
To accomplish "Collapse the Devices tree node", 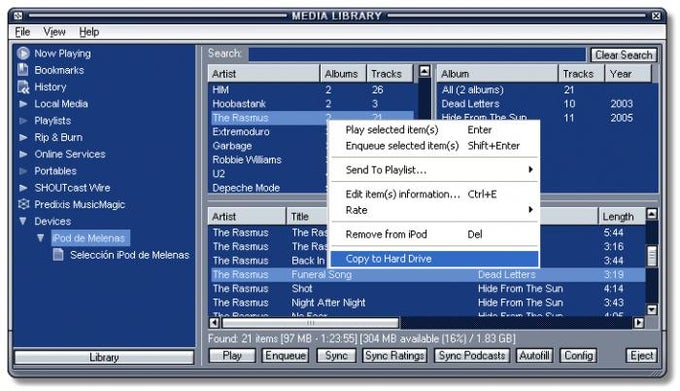I will tap(23, 221).
